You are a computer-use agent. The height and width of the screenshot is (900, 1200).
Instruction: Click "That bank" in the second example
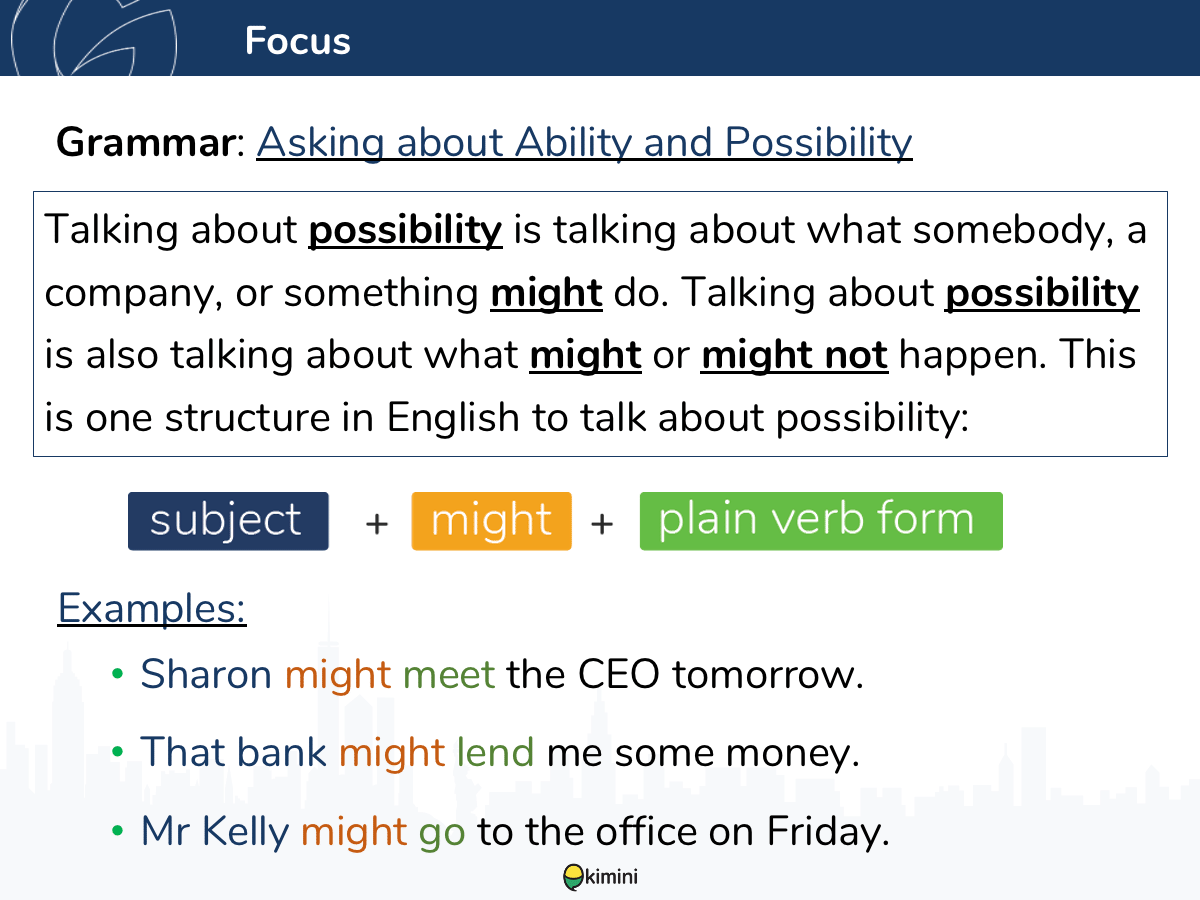click(234, 752)
